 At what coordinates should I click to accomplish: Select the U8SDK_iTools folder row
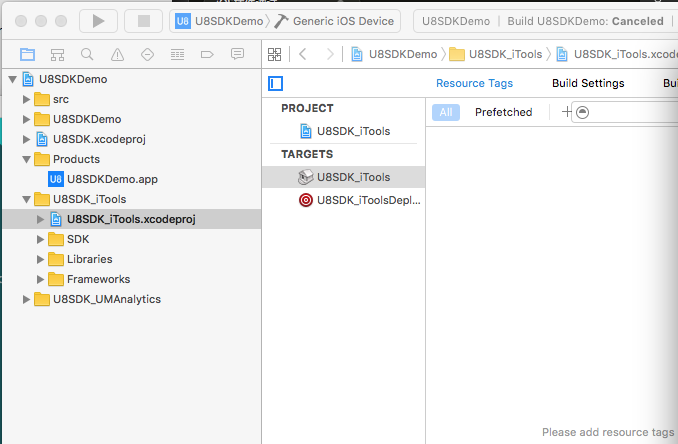[x=131, y=199]
